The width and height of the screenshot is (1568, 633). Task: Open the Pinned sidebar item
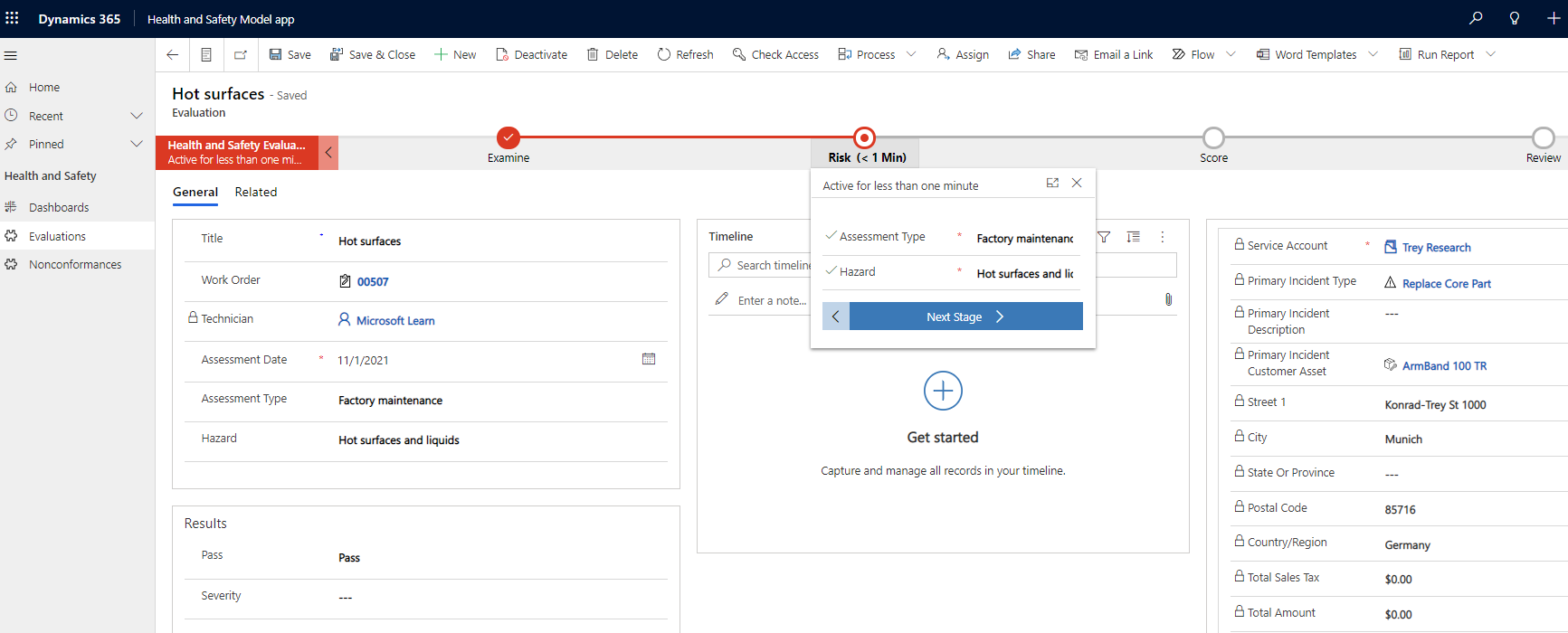45,144
